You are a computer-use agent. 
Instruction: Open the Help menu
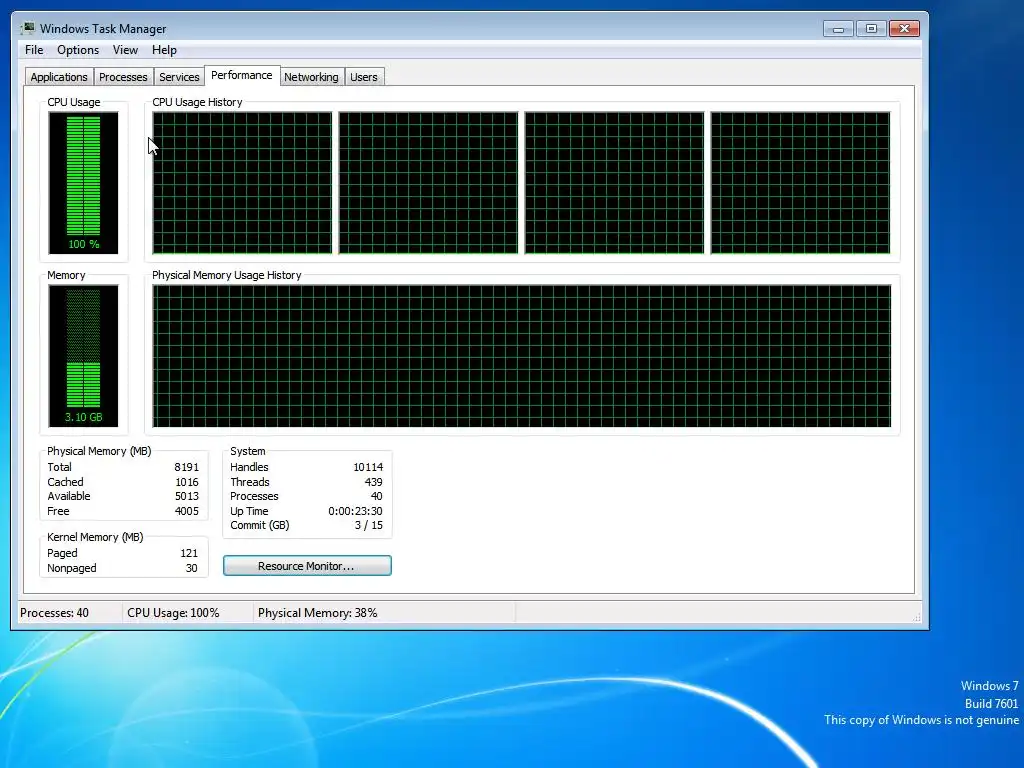pyautogui.click(x=164, y=50)
